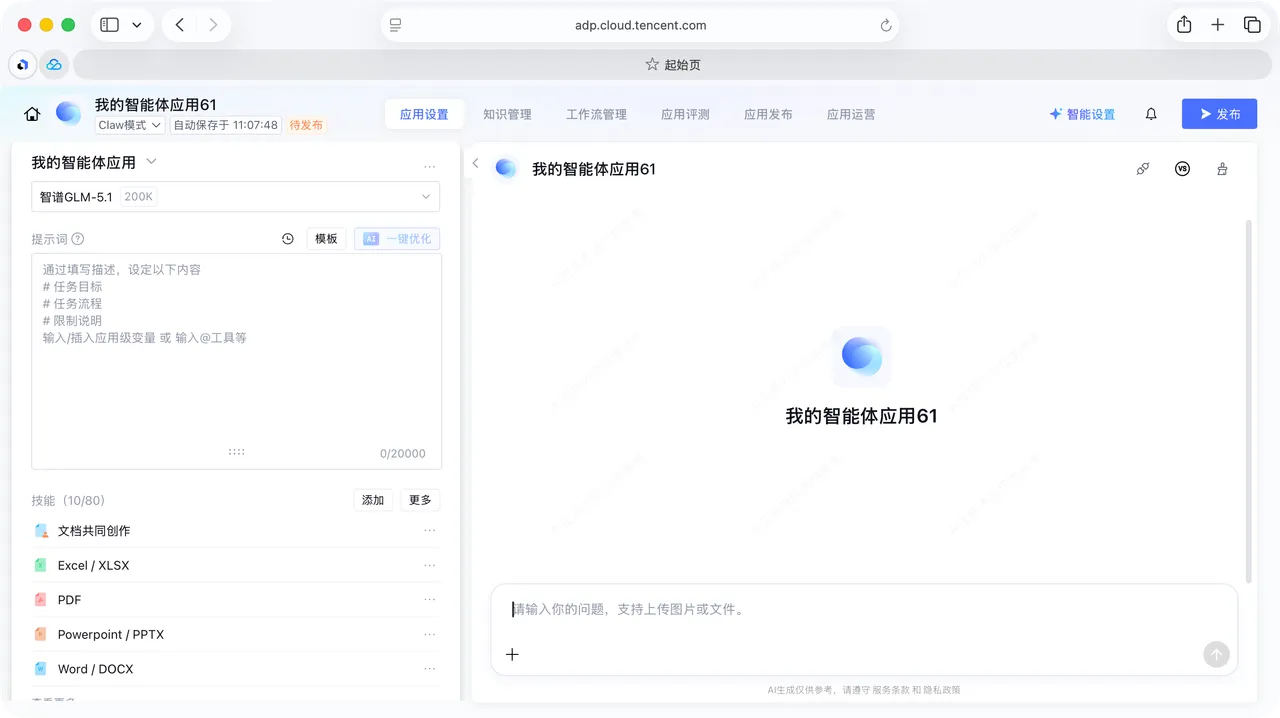
Task: Open more options for Excel / XLSX
Action: point(430,565)
